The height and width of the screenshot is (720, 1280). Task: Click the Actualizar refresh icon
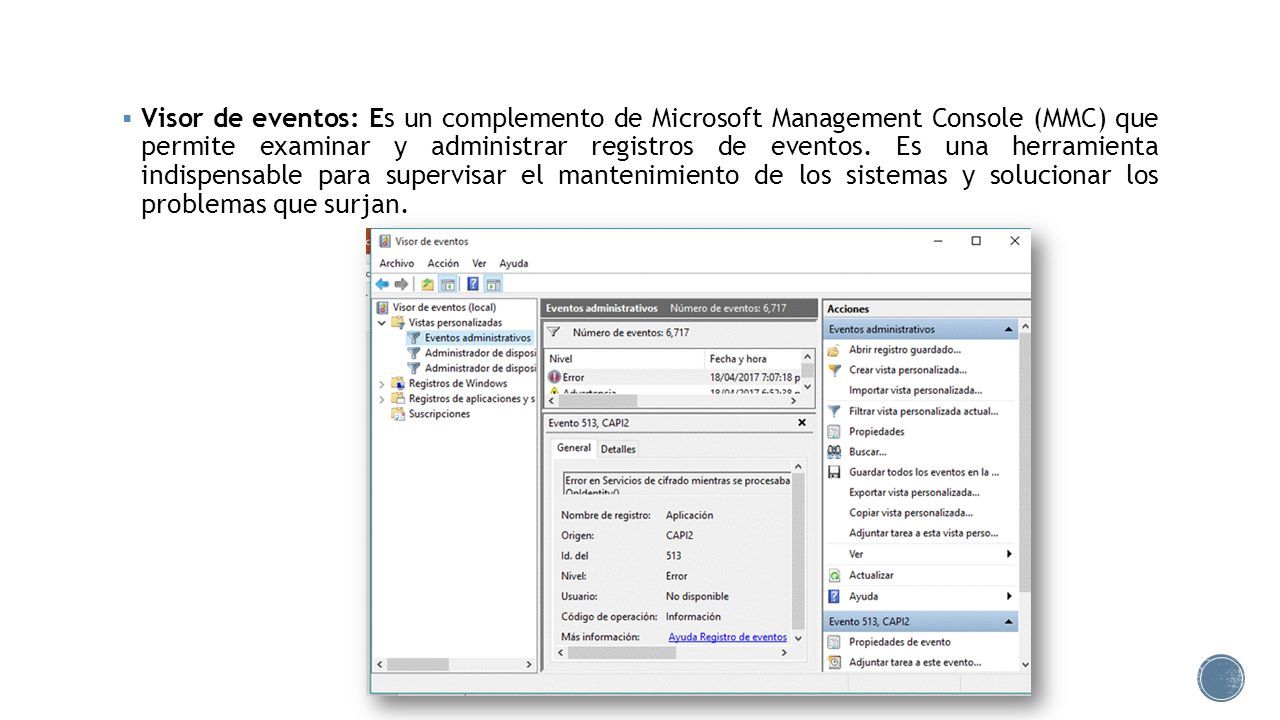coord(834,575)
